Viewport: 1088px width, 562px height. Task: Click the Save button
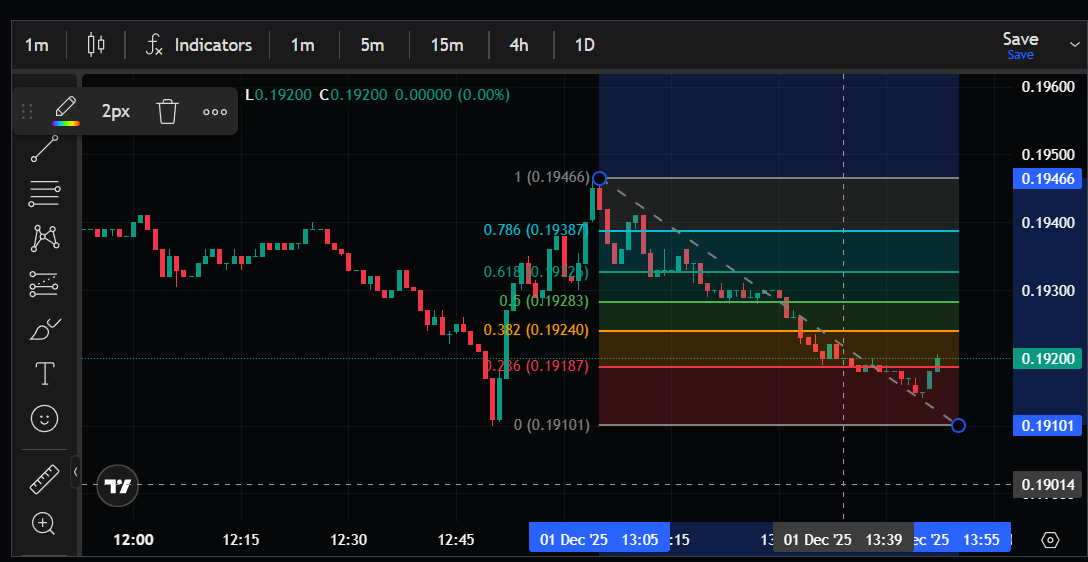pos(1020,45)
